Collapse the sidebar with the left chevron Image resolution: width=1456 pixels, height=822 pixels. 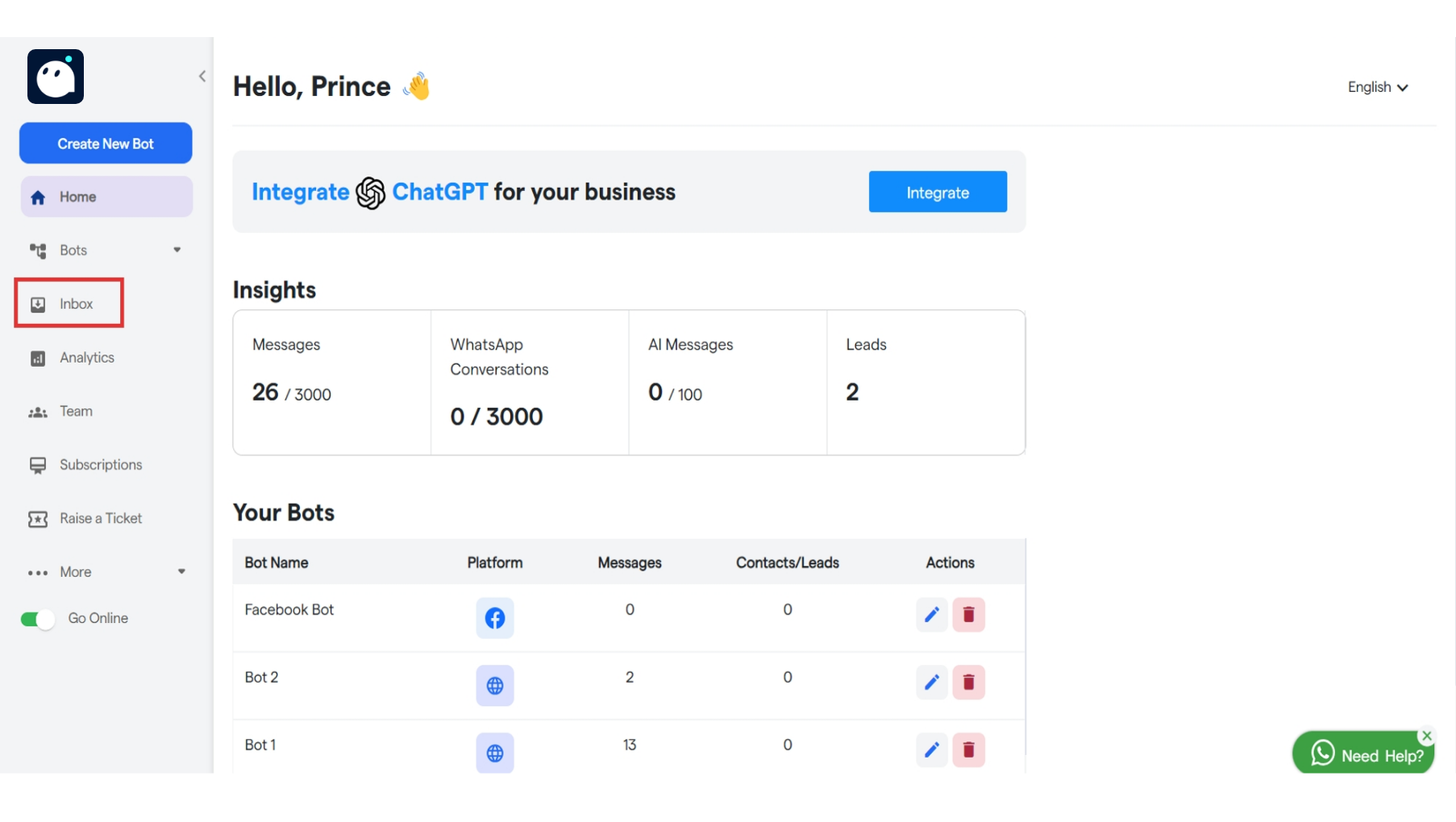[202, 77]
